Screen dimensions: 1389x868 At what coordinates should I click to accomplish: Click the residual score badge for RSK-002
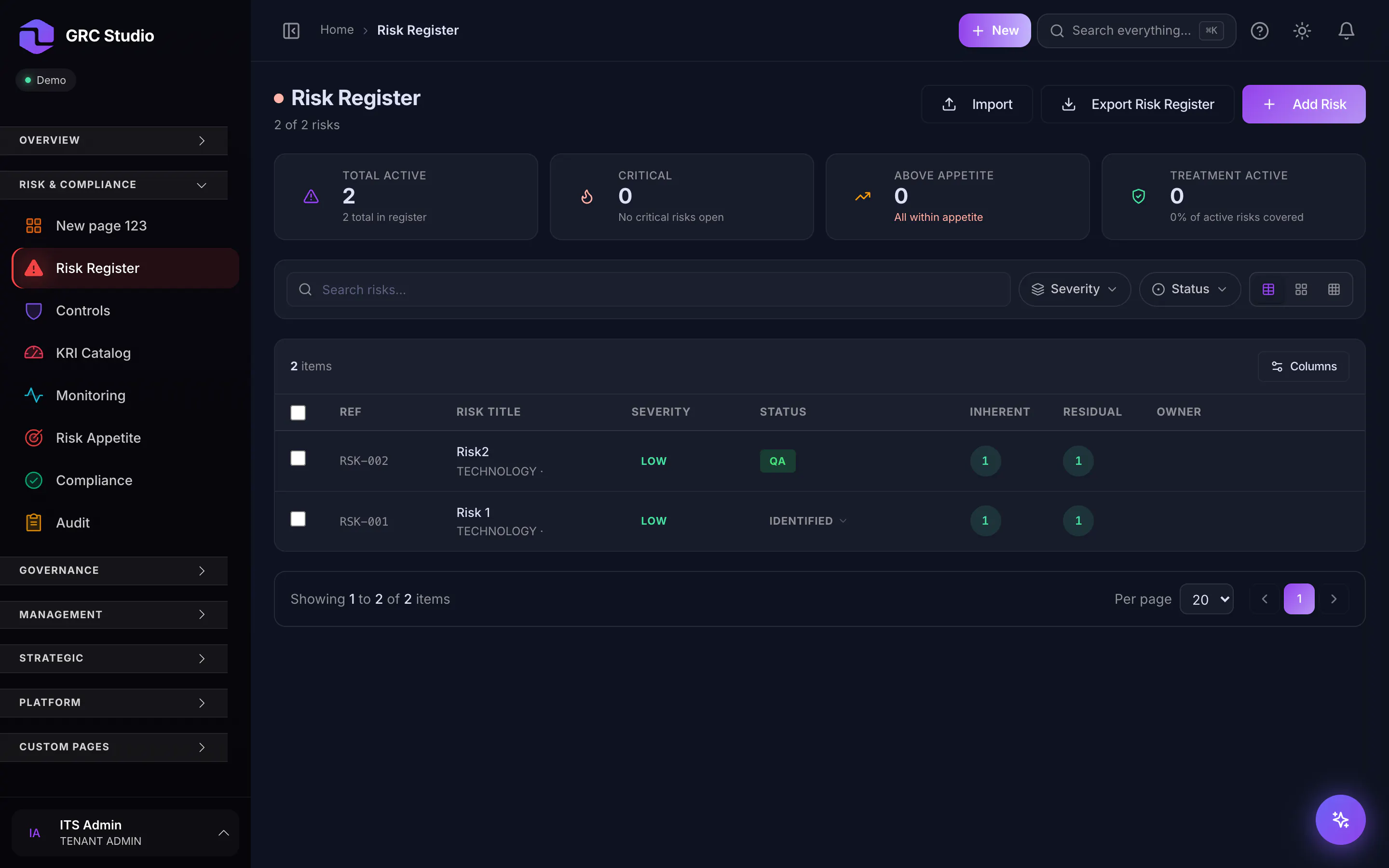1078,461
